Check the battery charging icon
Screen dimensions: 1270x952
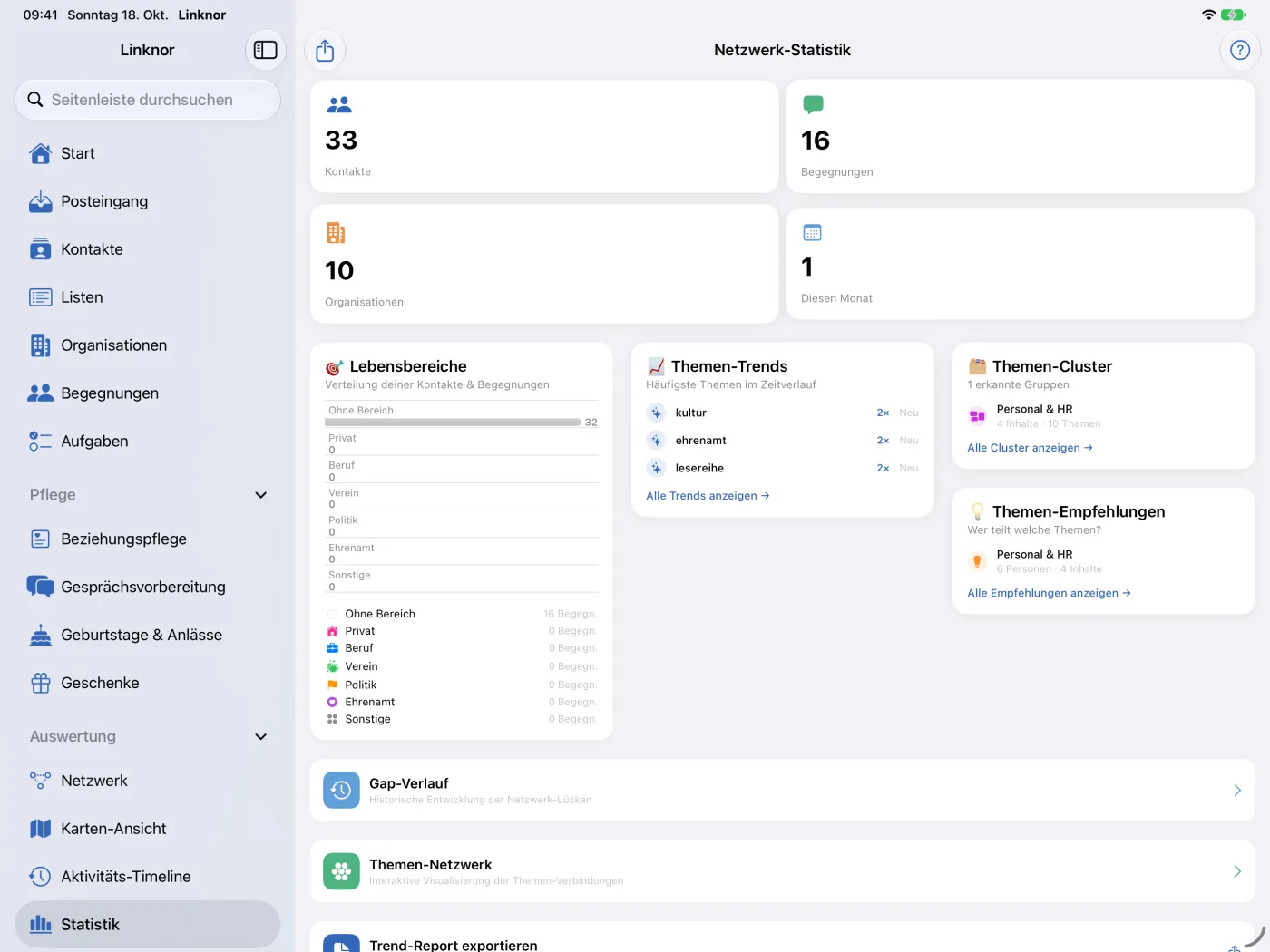[x=1234, y=15]
